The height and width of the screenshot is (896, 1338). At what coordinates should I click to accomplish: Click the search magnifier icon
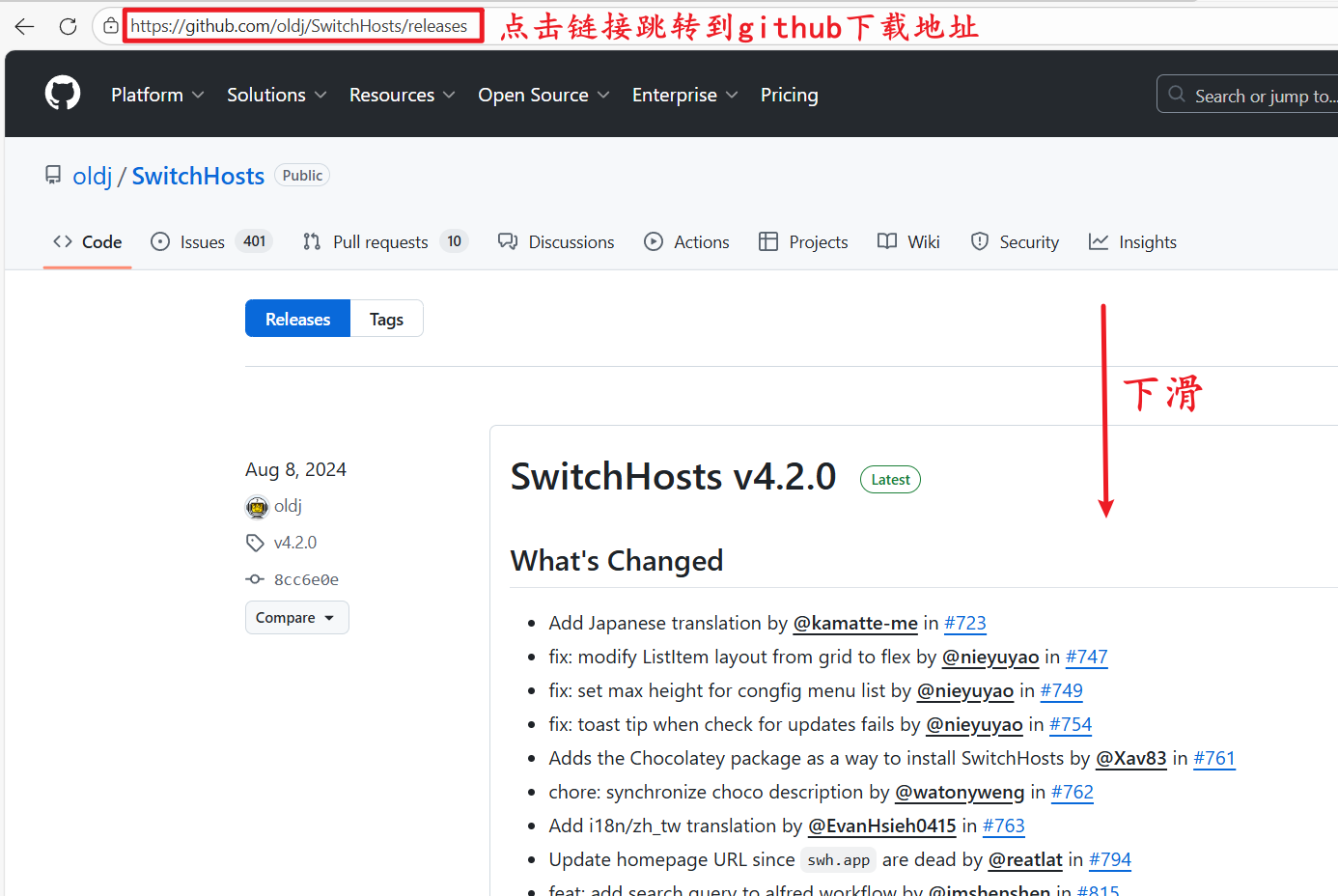point(1177,95)
